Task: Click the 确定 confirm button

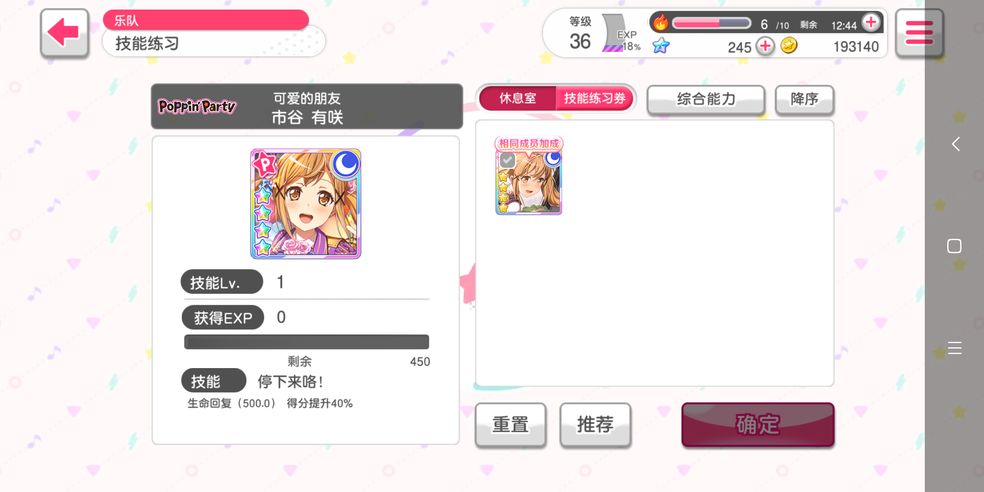Action: 758,425
